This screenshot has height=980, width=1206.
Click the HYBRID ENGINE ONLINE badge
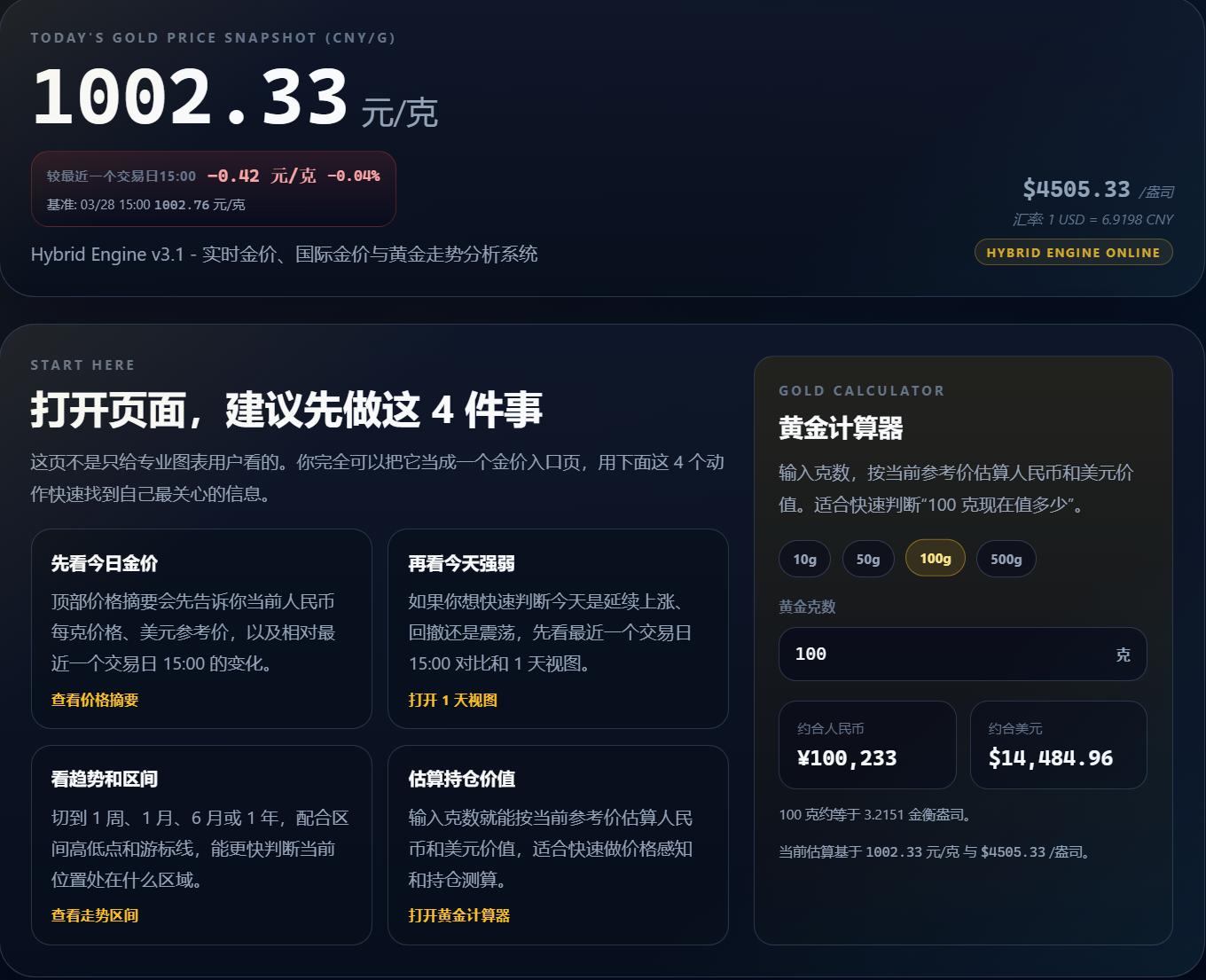point(1073,252)
